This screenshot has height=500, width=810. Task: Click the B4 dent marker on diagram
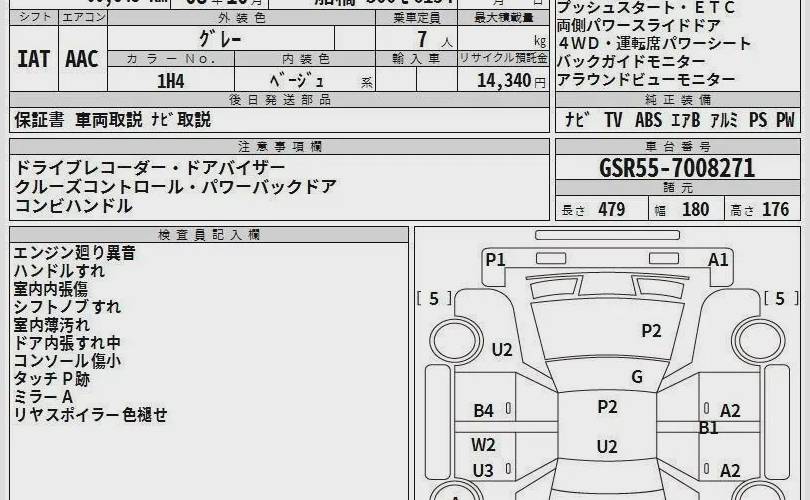pyautogui.click(x=484, y=410)
